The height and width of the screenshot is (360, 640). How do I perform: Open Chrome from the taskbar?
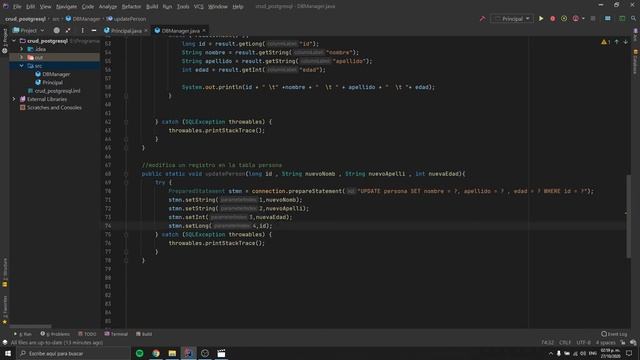[156, 353]
